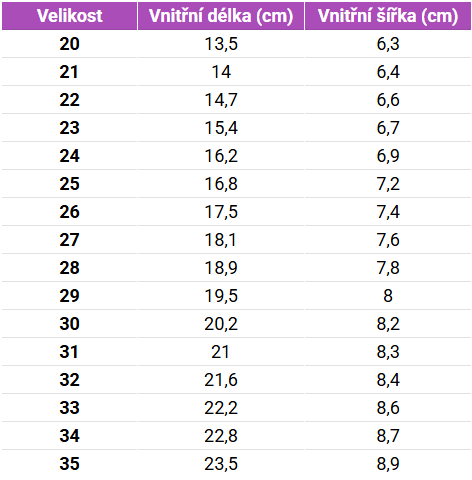This screenshot has height=480, width=472.
Task: Select size 21 row label
Action: tap(69, 72)
